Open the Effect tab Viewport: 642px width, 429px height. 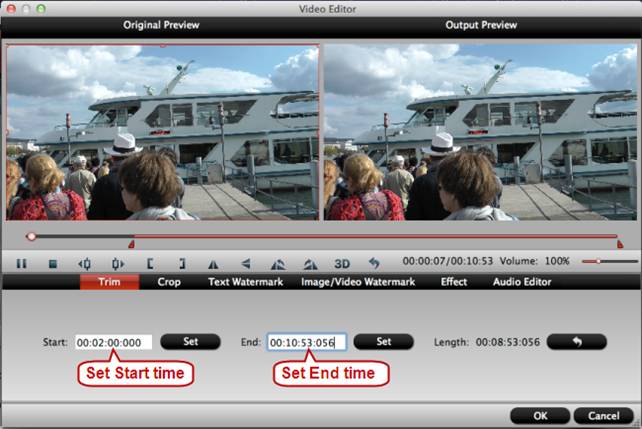tap(454, 282)
